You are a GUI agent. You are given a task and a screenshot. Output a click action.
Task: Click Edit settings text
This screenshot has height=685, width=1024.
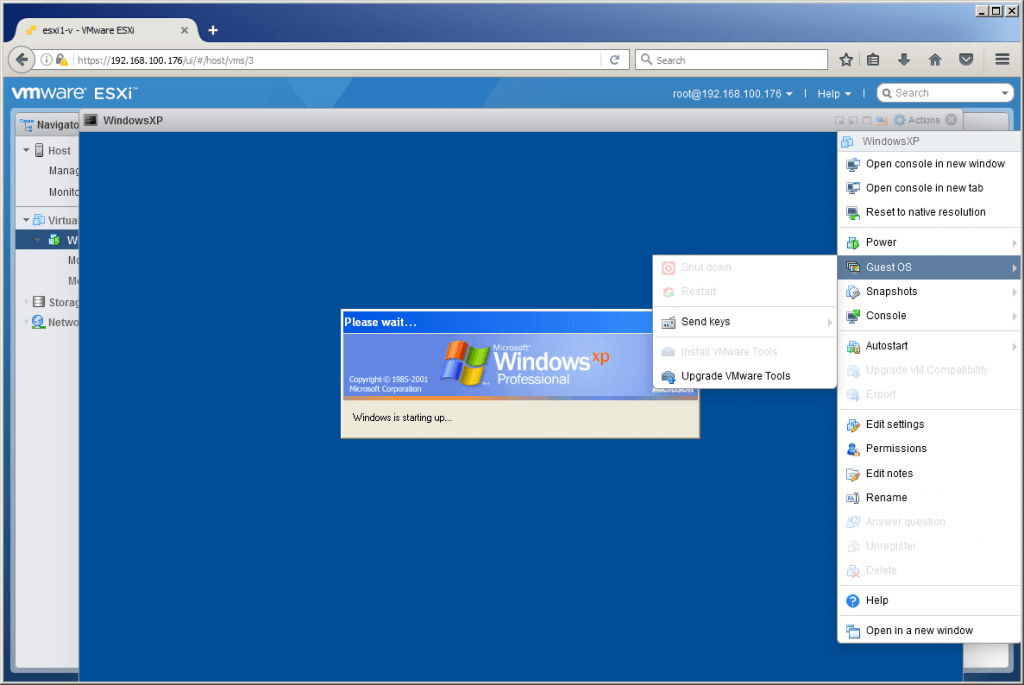[x=895, y=424]
